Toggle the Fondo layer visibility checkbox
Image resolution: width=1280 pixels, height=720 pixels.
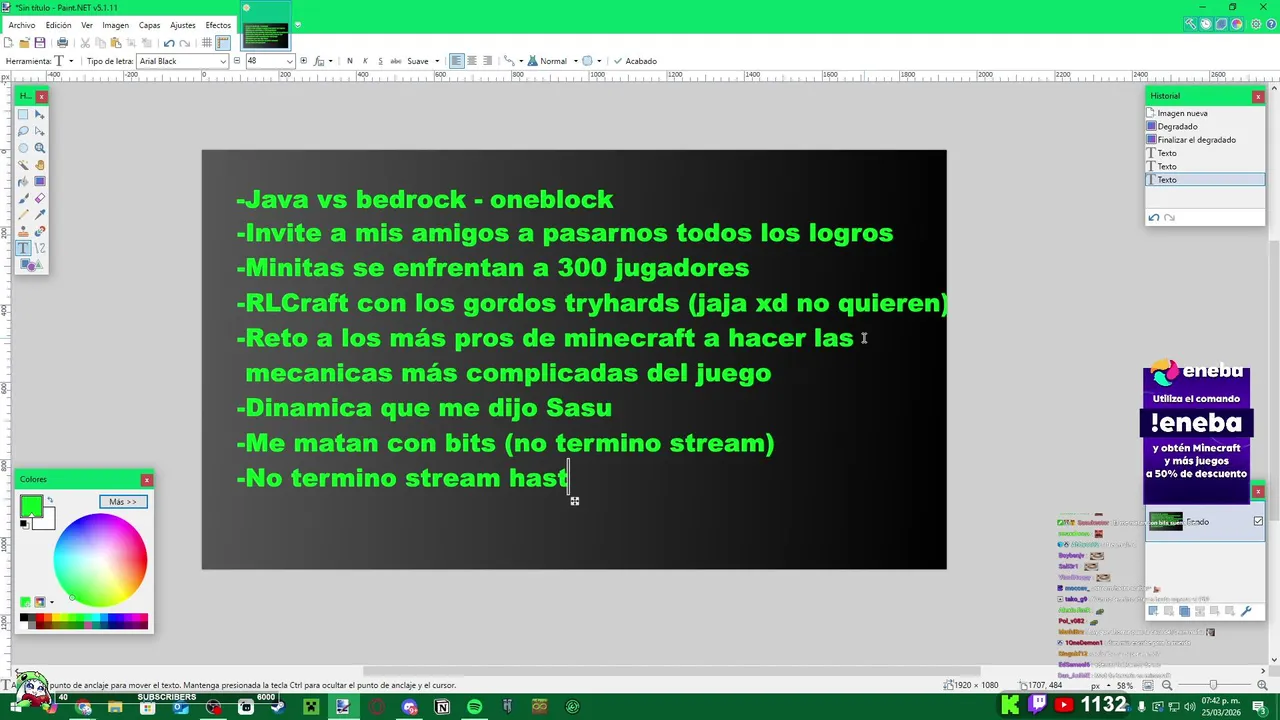[x=1258, y=521]
